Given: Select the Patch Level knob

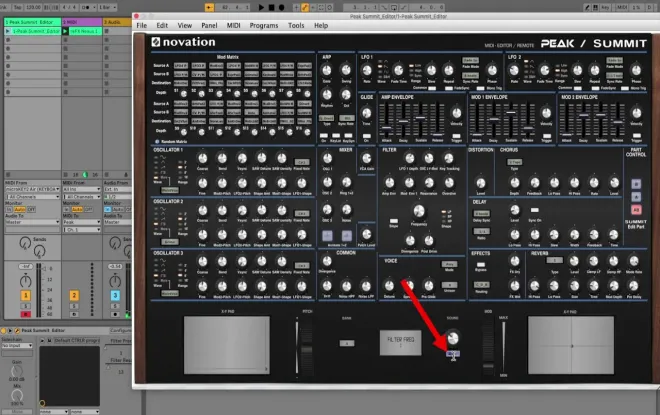Looking at the screenshot, I should click(367, 234).
